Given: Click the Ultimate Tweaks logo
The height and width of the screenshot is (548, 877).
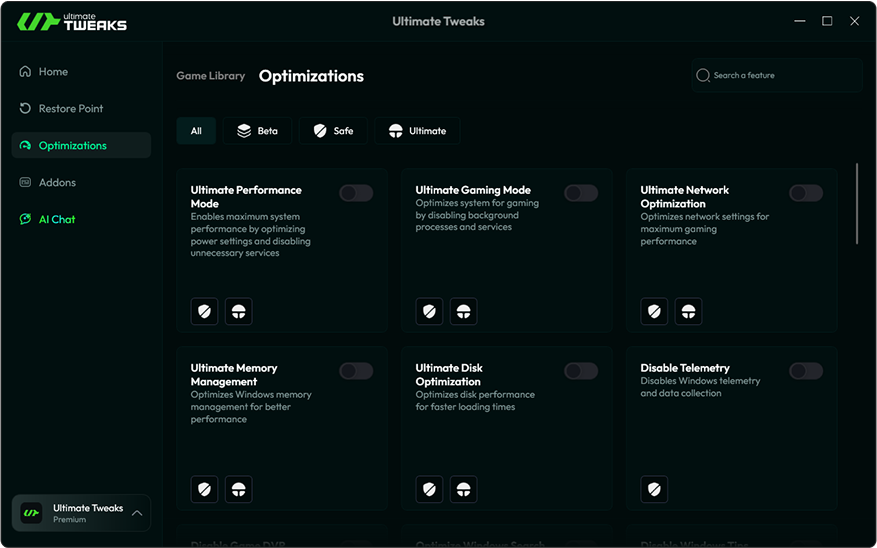Looking at the screenshot, I should coord(72,21).
